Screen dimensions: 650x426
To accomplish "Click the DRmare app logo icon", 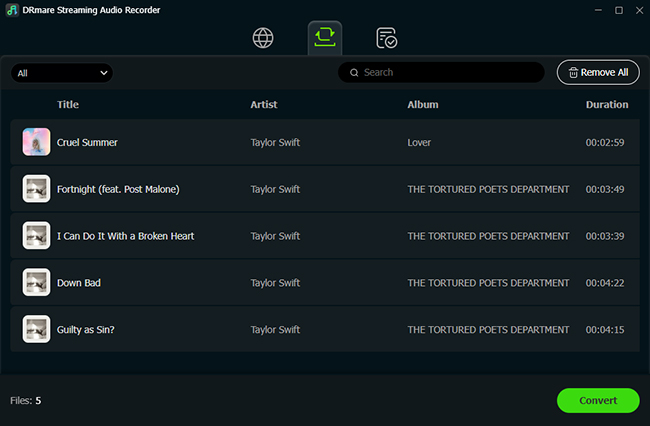I will [11, 10].
